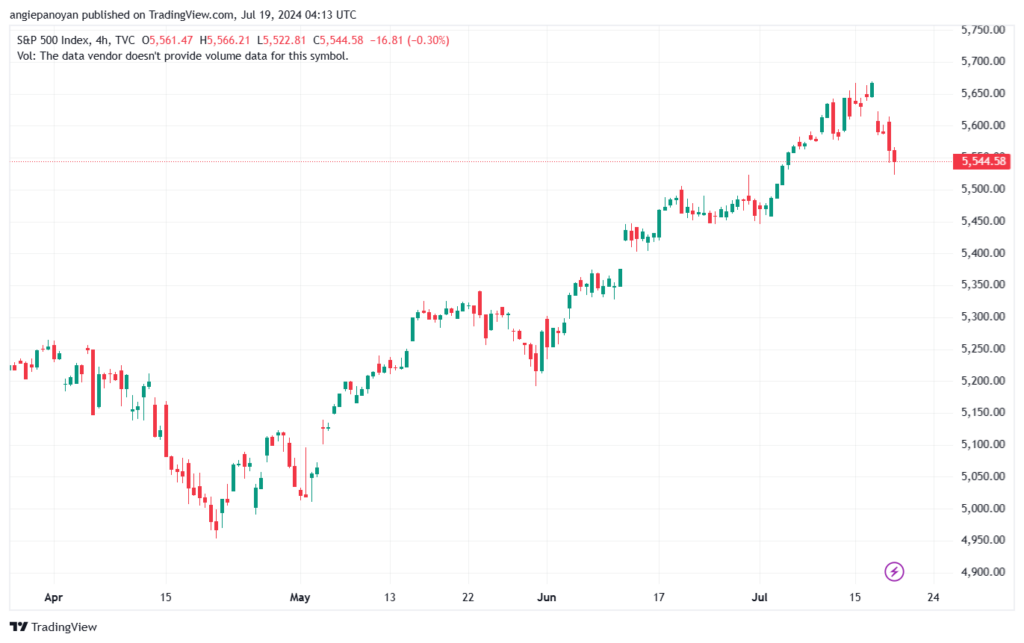The image size is (1024, 643).
Task: Select the Jun label on time axis
Action: pos(545,598)
